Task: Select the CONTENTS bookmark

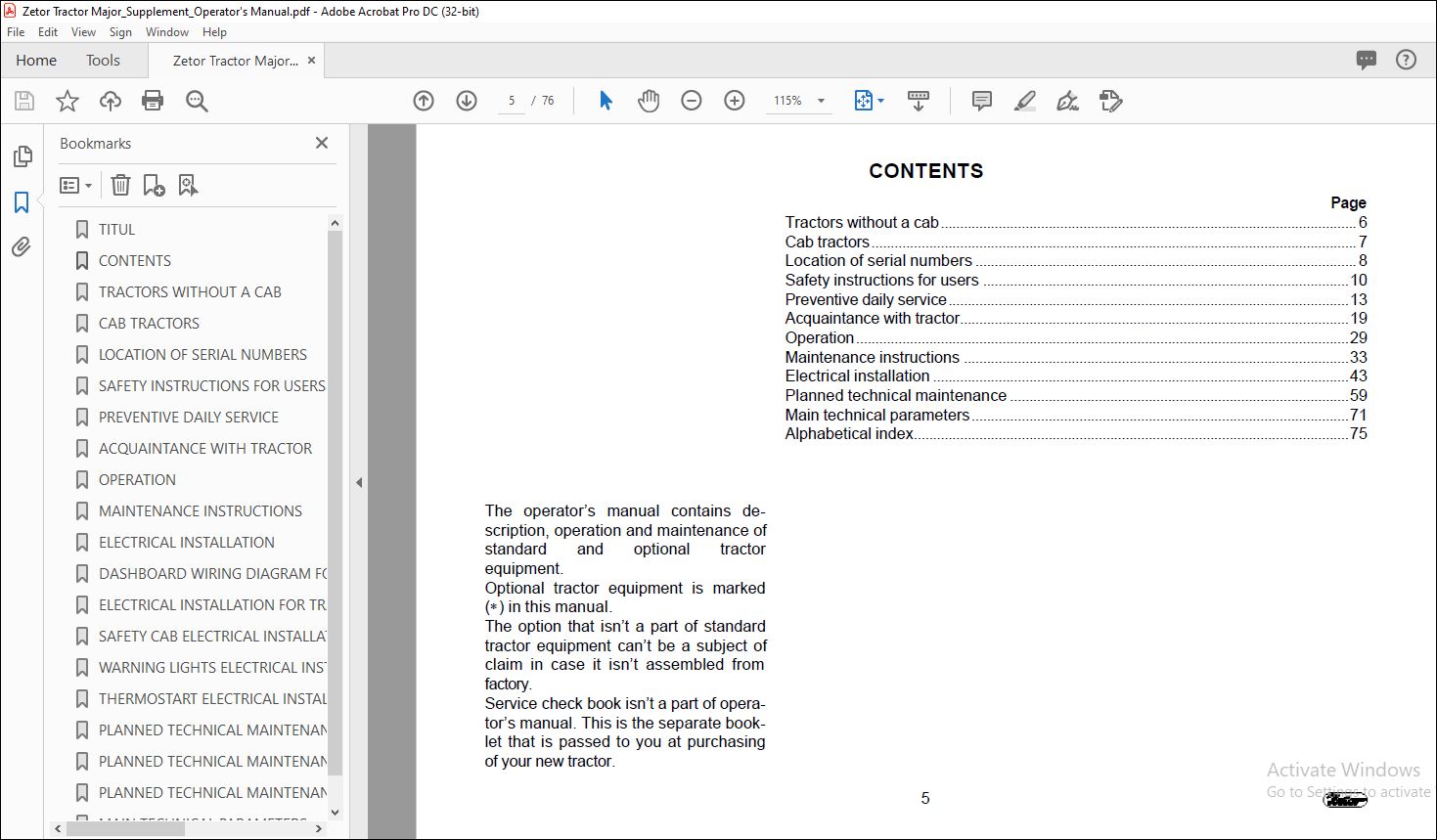Action: [x=134, y=261]
